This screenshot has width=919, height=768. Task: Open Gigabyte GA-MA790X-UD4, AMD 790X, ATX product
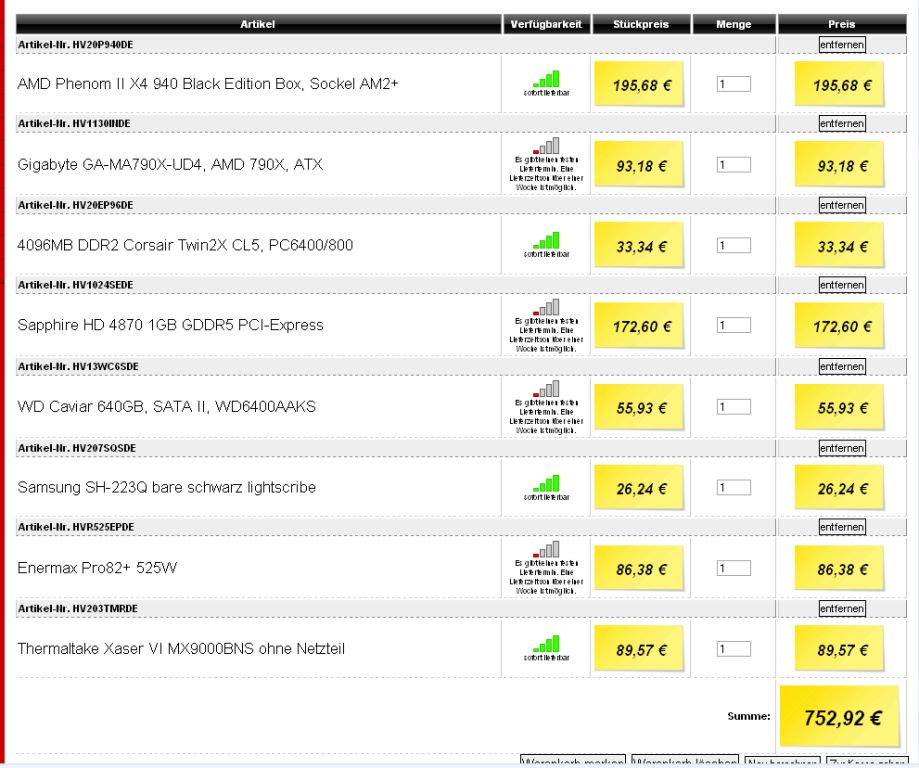[170, 165]
